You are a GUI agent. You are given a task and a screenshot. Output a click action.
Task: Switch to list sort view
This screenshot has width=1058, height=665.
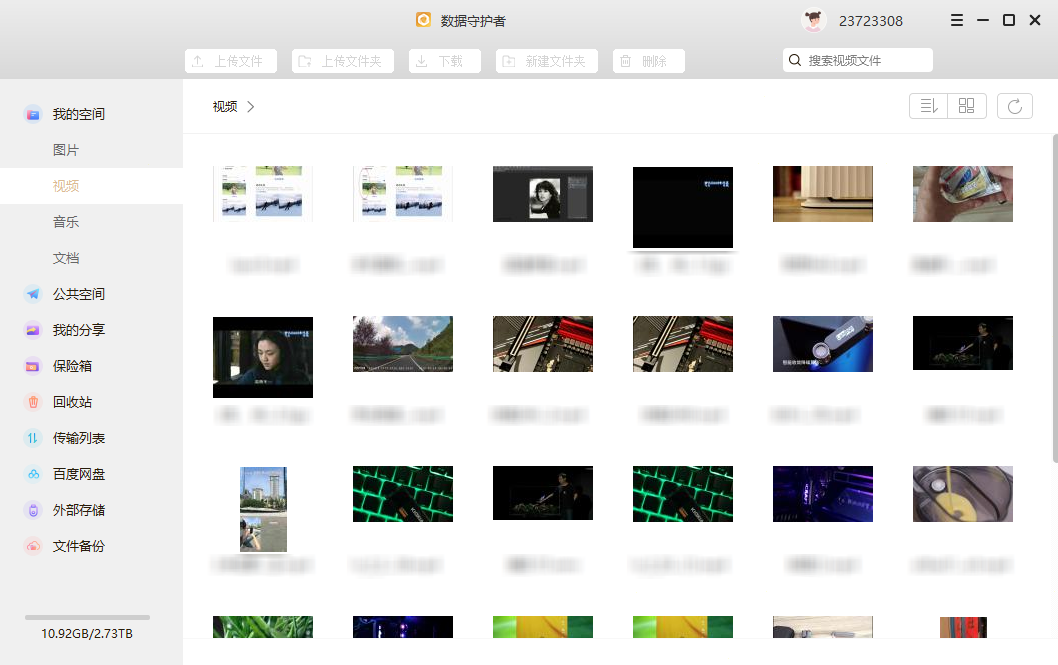[x=928, y=106]
